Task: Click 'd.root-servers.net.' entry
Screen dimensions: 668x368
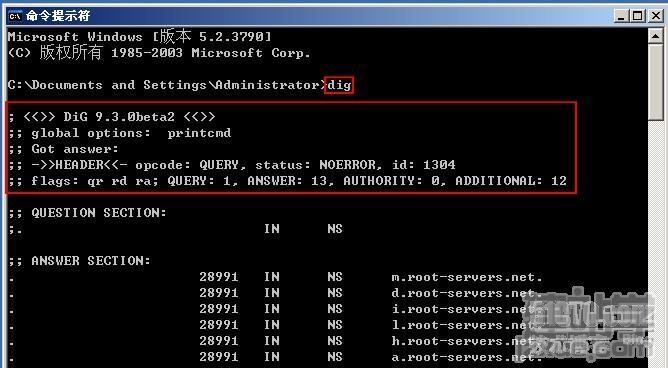Action: tap(467, 293)
